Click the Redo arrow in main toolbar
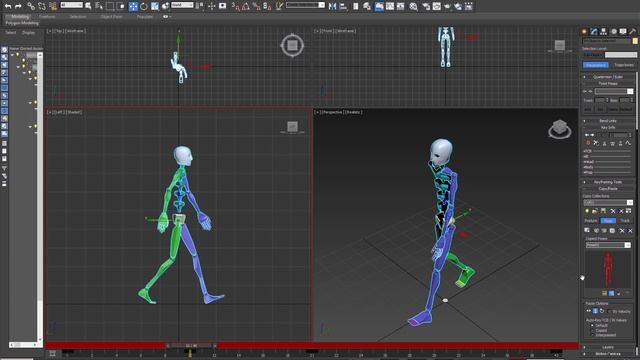Screen dimensions: 640x360 (x=18, y=6)
